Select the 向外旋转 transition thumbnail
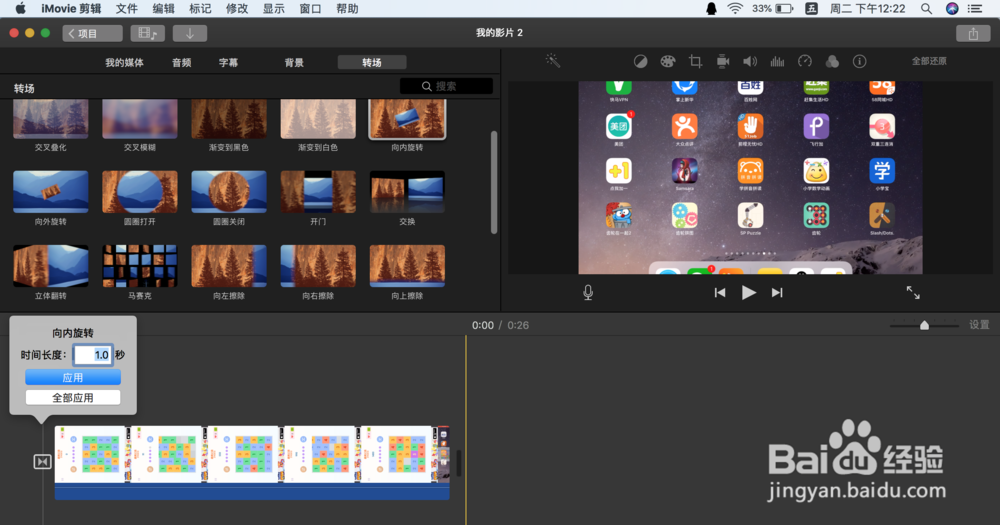Viewport: 1000px width, 525px height. click(50, 191)
